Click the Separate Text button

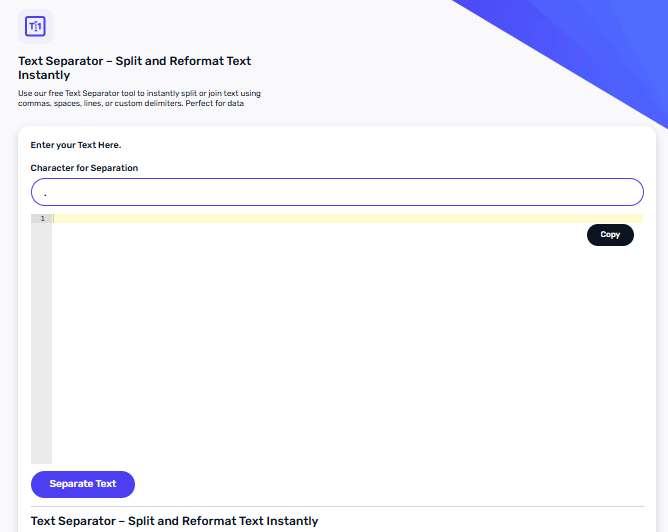(x=83, y=484)
